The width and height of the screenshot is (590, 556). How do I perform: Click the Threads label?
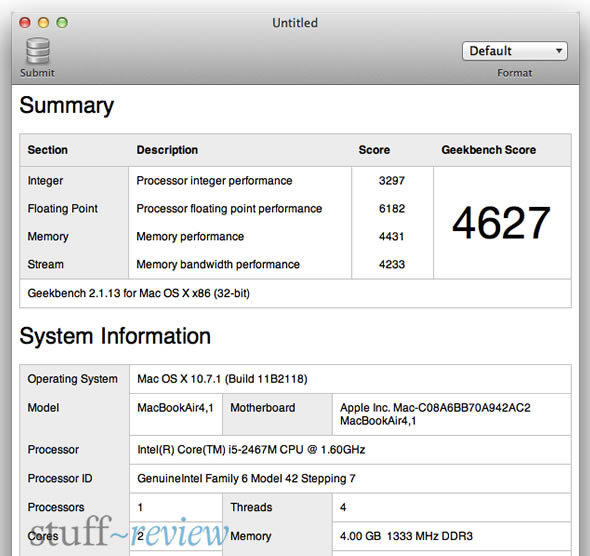251,507
